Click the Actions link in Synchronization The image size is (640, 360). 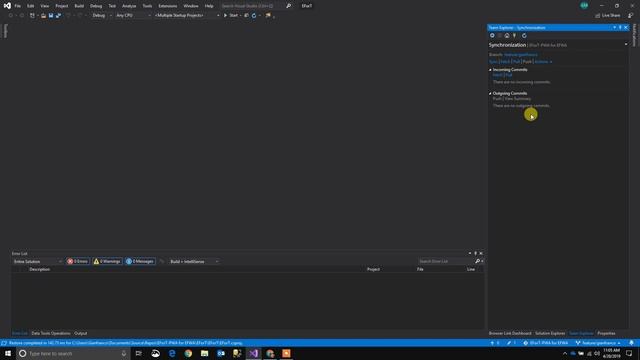543,62
